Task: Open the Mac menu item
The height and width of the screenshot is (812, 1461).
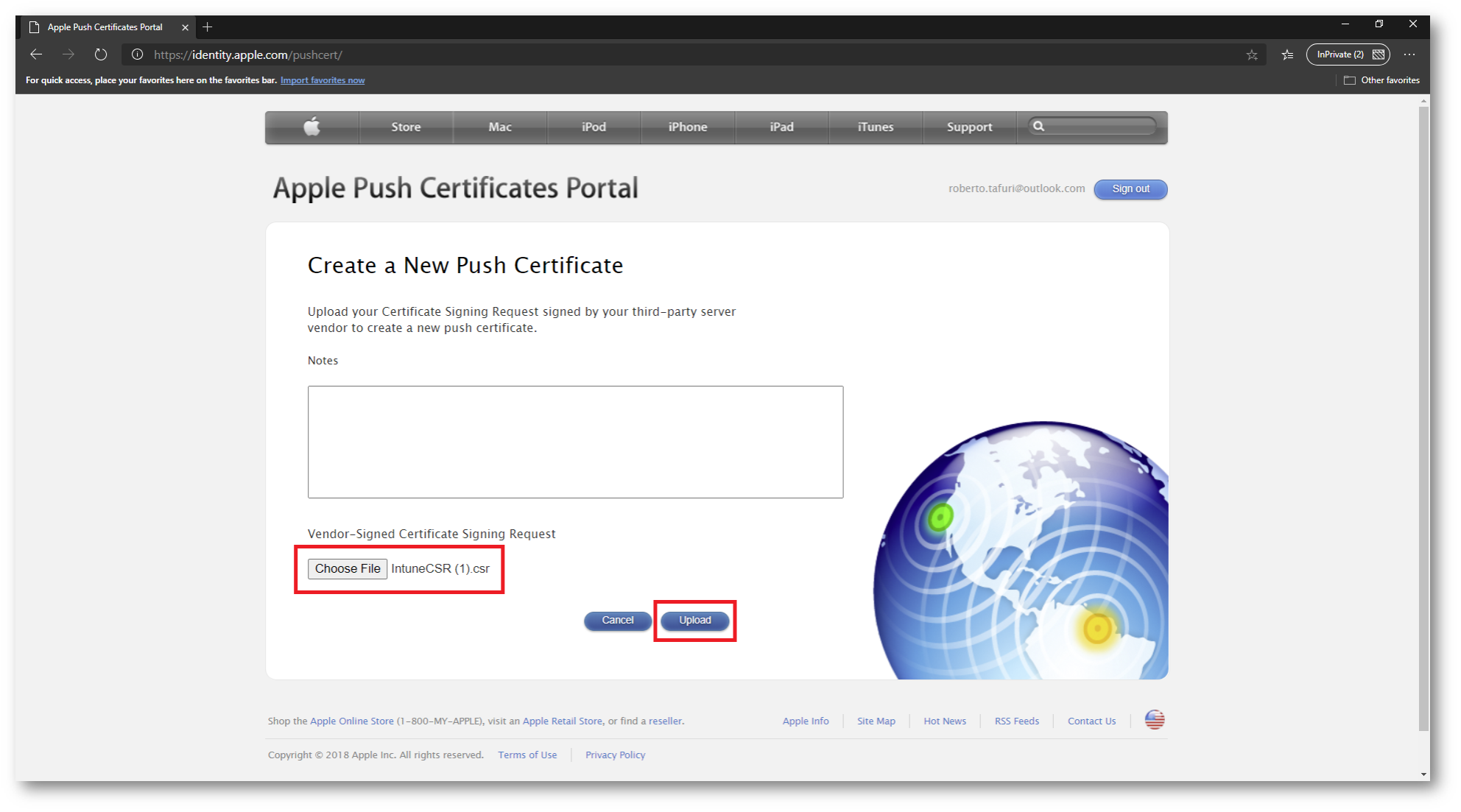Action: 500,127
